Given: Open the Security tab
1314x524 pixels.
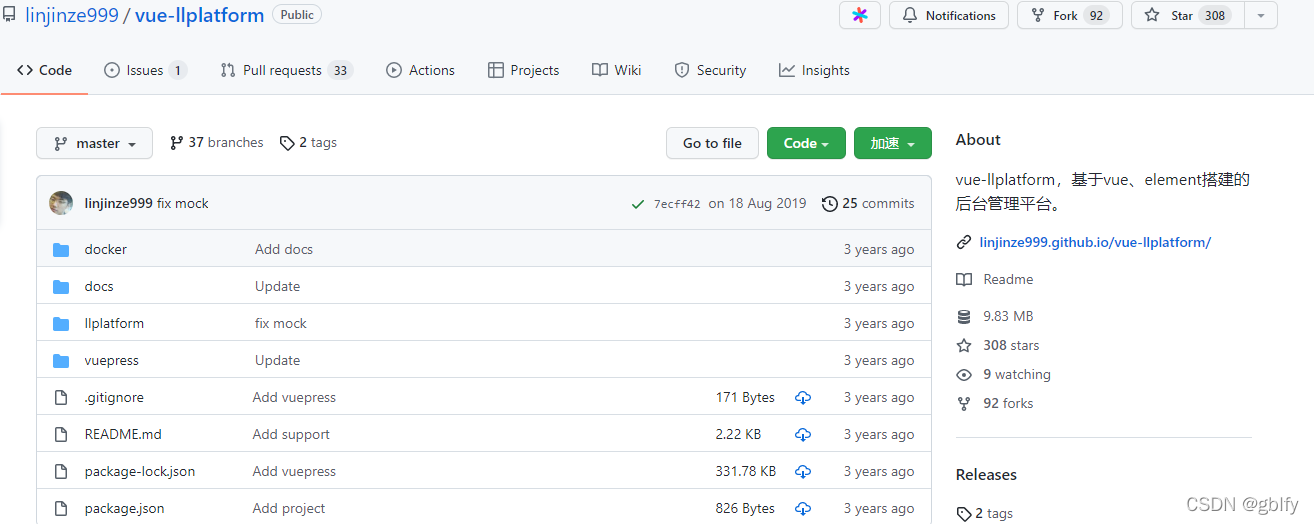Looking at the screenshot, I should [x=710, y=70].
